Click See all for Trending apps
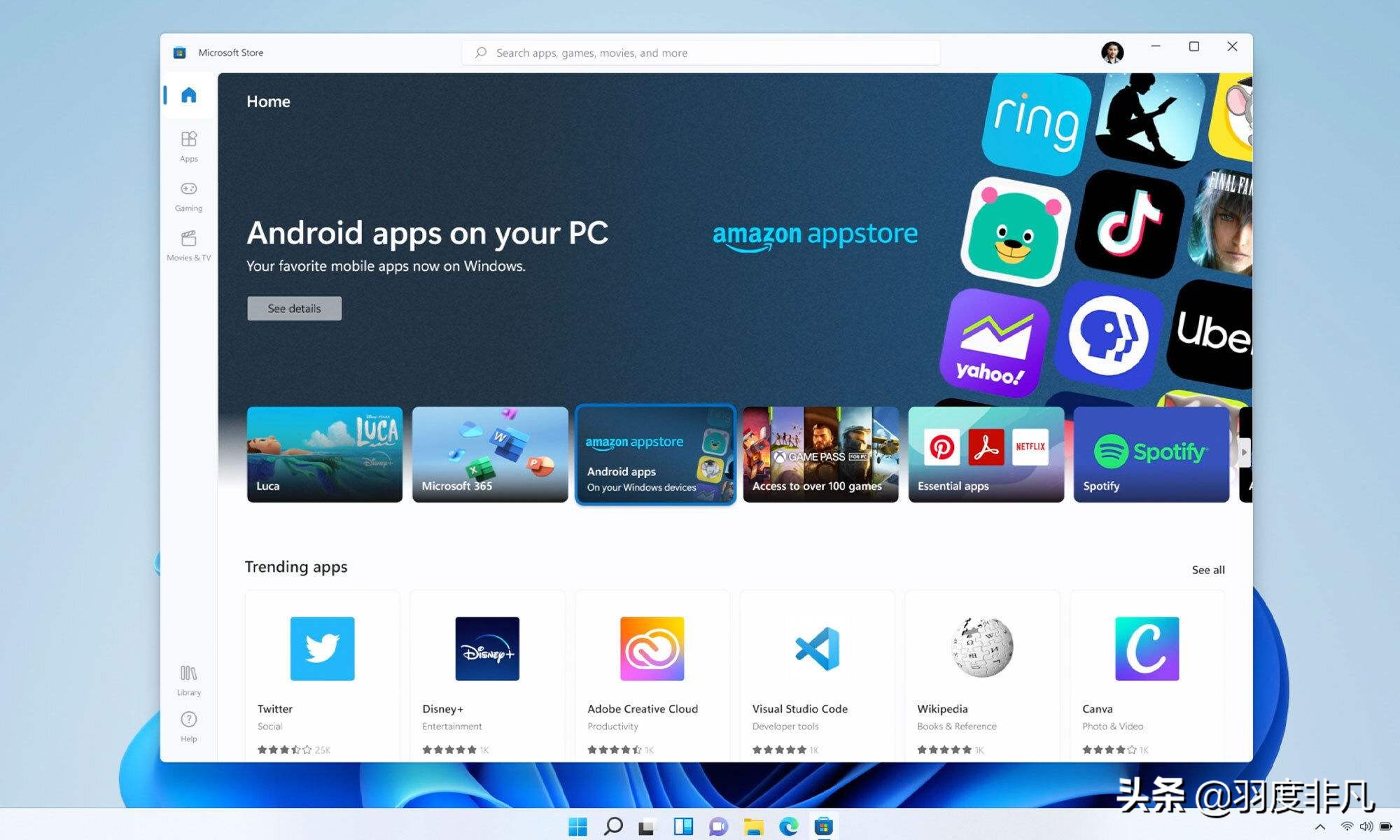 (x=1207, y=570)
